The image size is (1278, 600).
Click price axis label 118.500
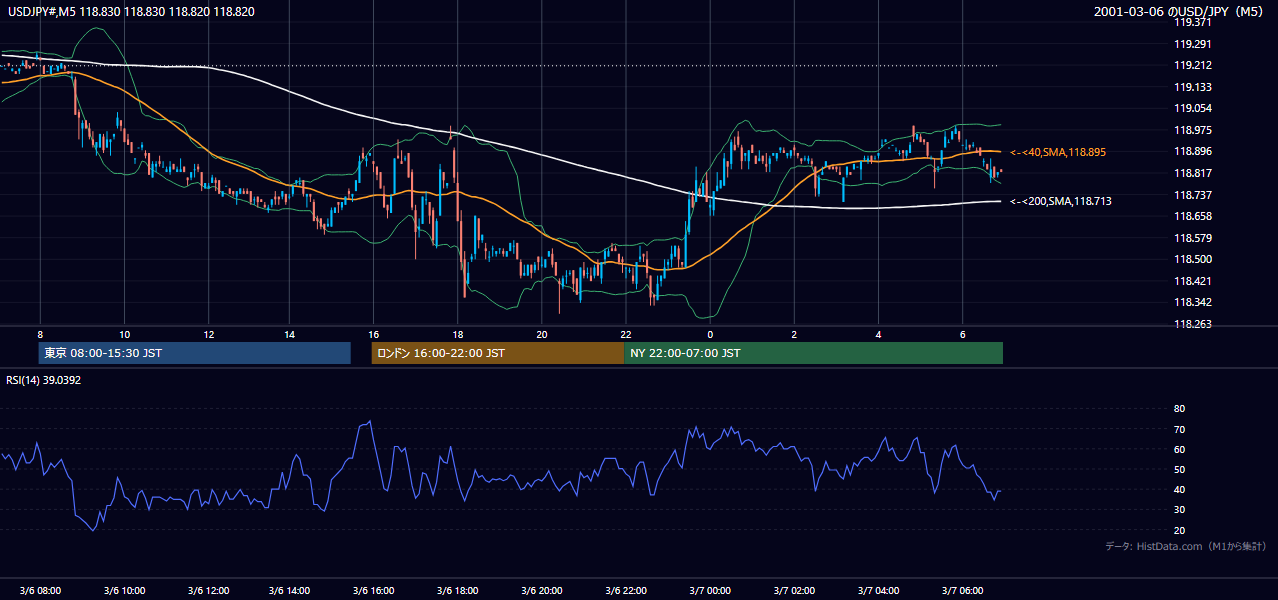[x=1193, y=259]
